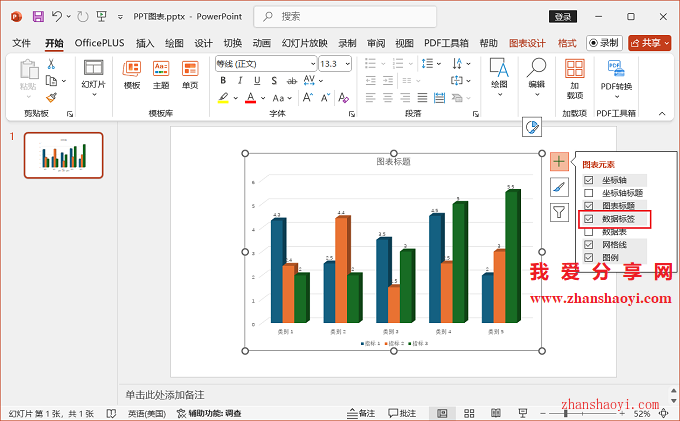Open Chart Styles brush button
The width and height of the screenshot is (680, 421).
coord(559,187)
